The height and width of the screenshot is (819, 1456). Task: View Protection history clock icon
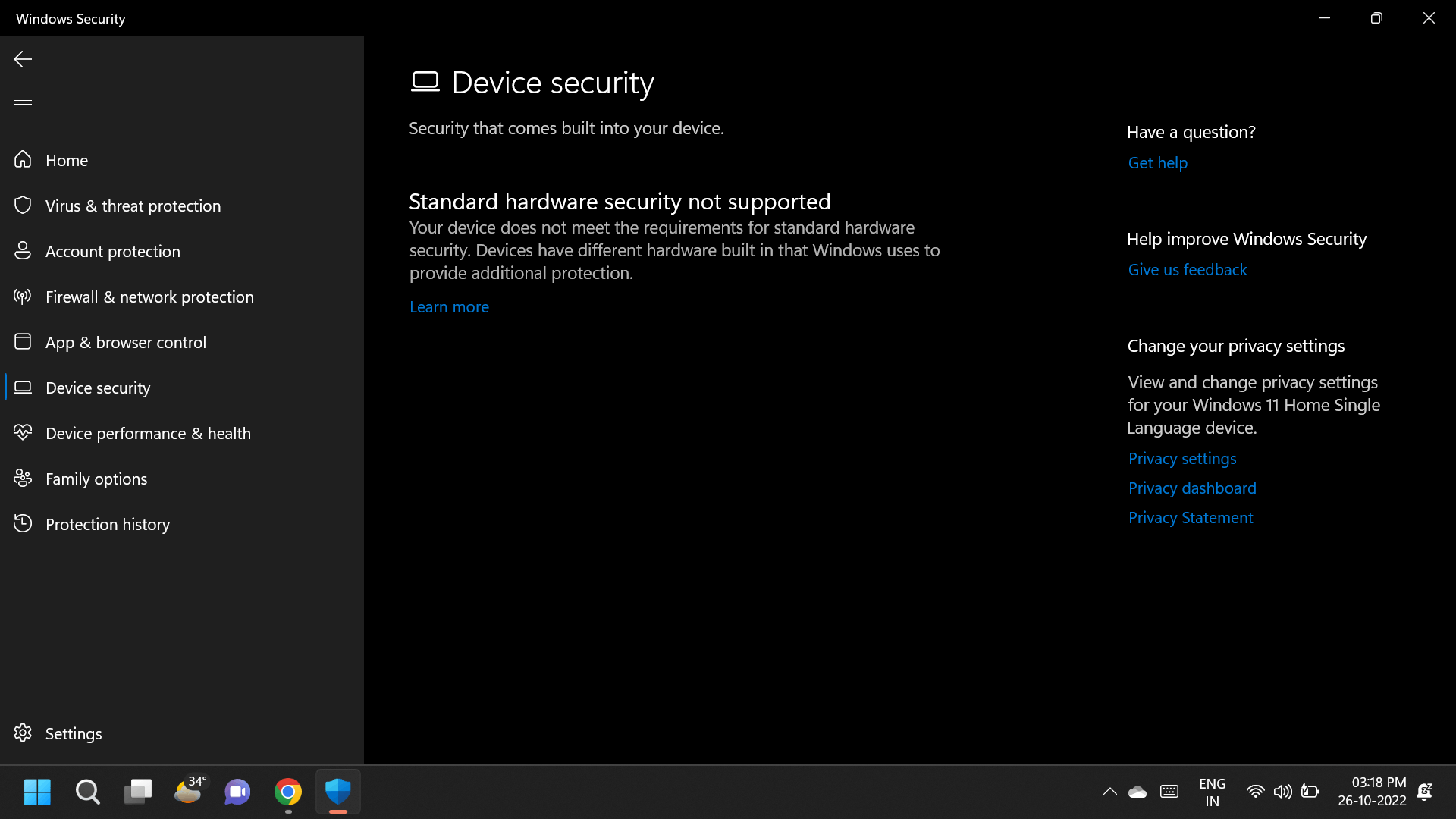(x=23, y=523)
